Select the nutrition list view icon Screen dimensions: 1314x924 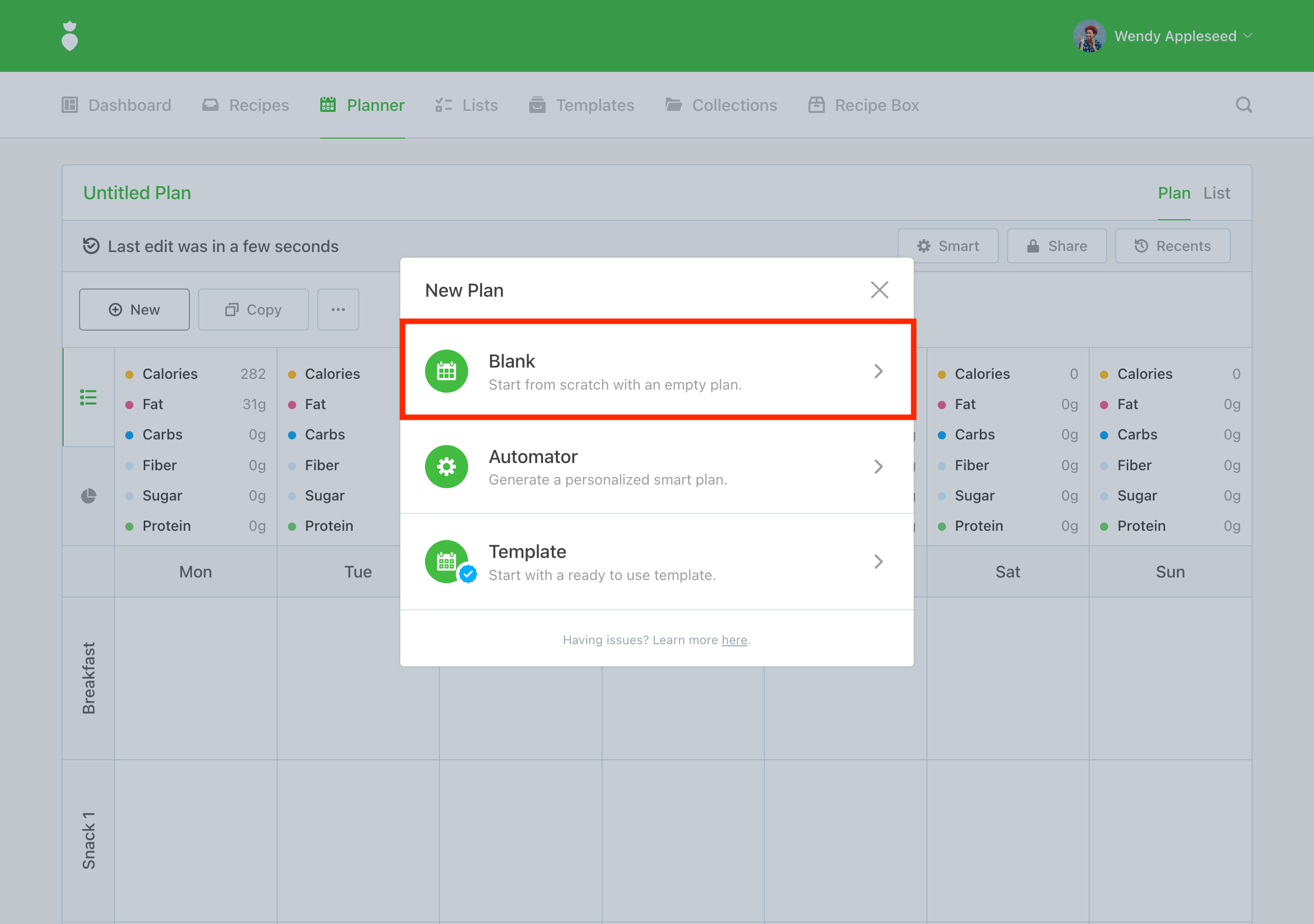point(88,397)
